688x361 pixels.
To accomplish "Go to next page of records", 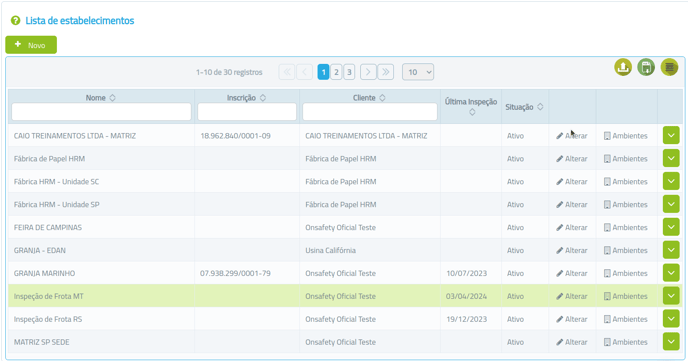I will (x=368, y=72).
